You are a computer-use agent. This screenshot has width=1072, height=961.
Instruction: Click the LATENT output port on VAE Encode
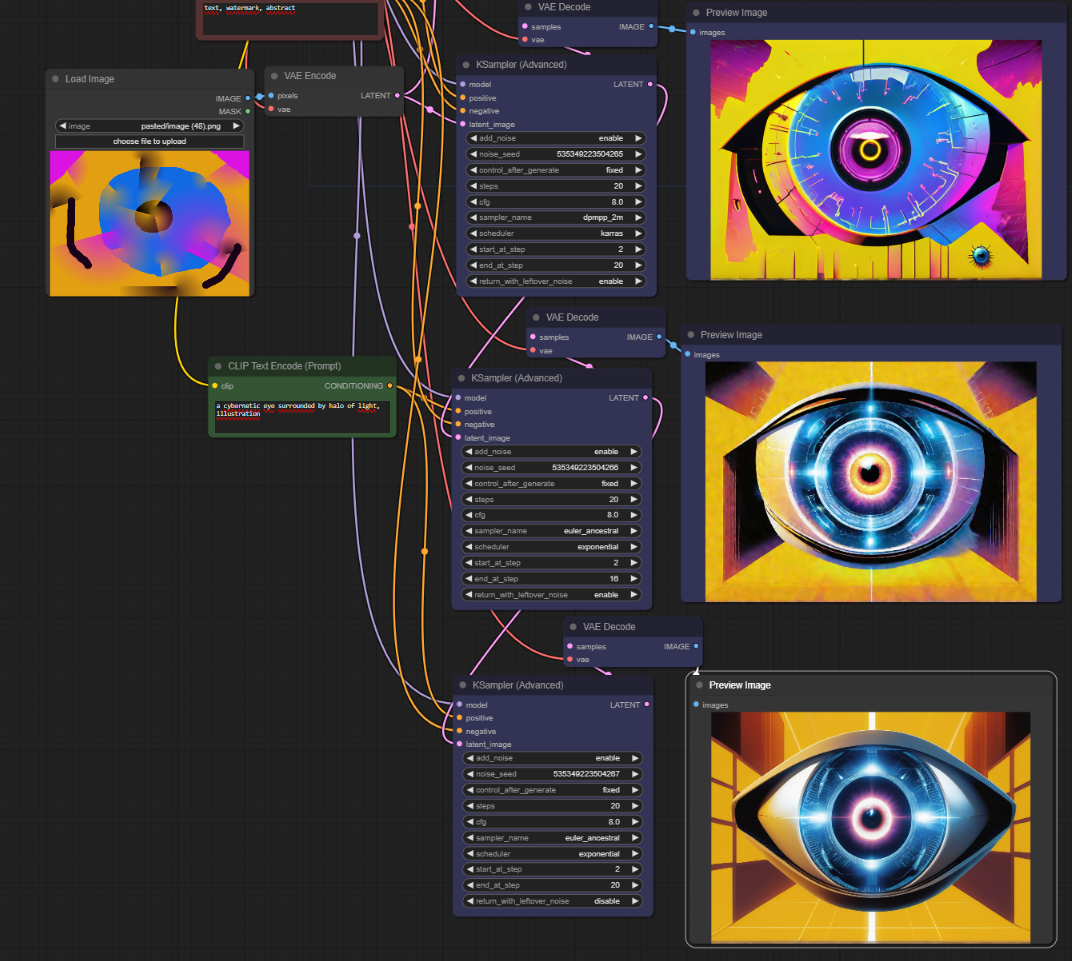tap(397, 95)
